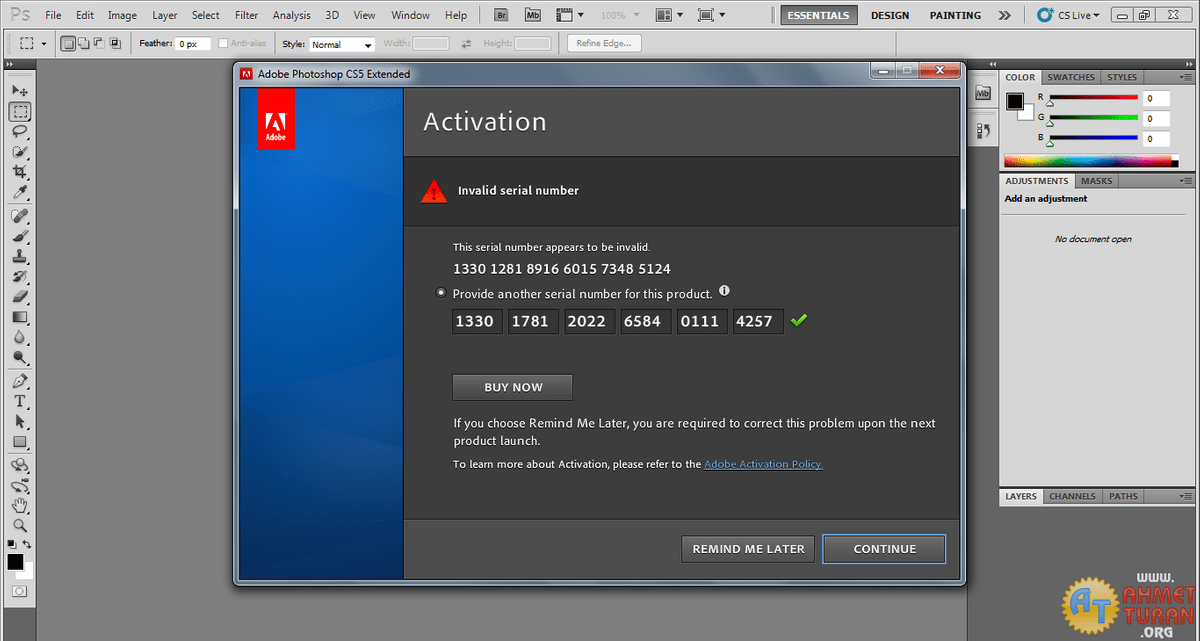Viewport: 1200px width, 641px height.
Task: Choose Intersect with selection mode button
Action: pyautogui.click(x=115, y=44)
